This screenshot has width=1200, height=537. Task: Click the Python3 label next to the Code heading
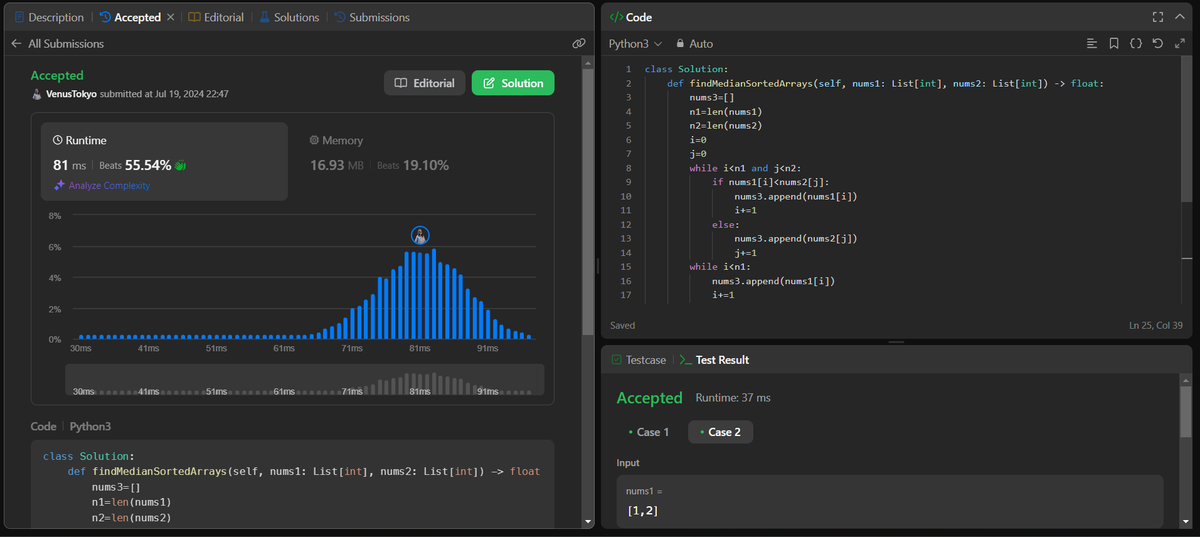point(90,426)
